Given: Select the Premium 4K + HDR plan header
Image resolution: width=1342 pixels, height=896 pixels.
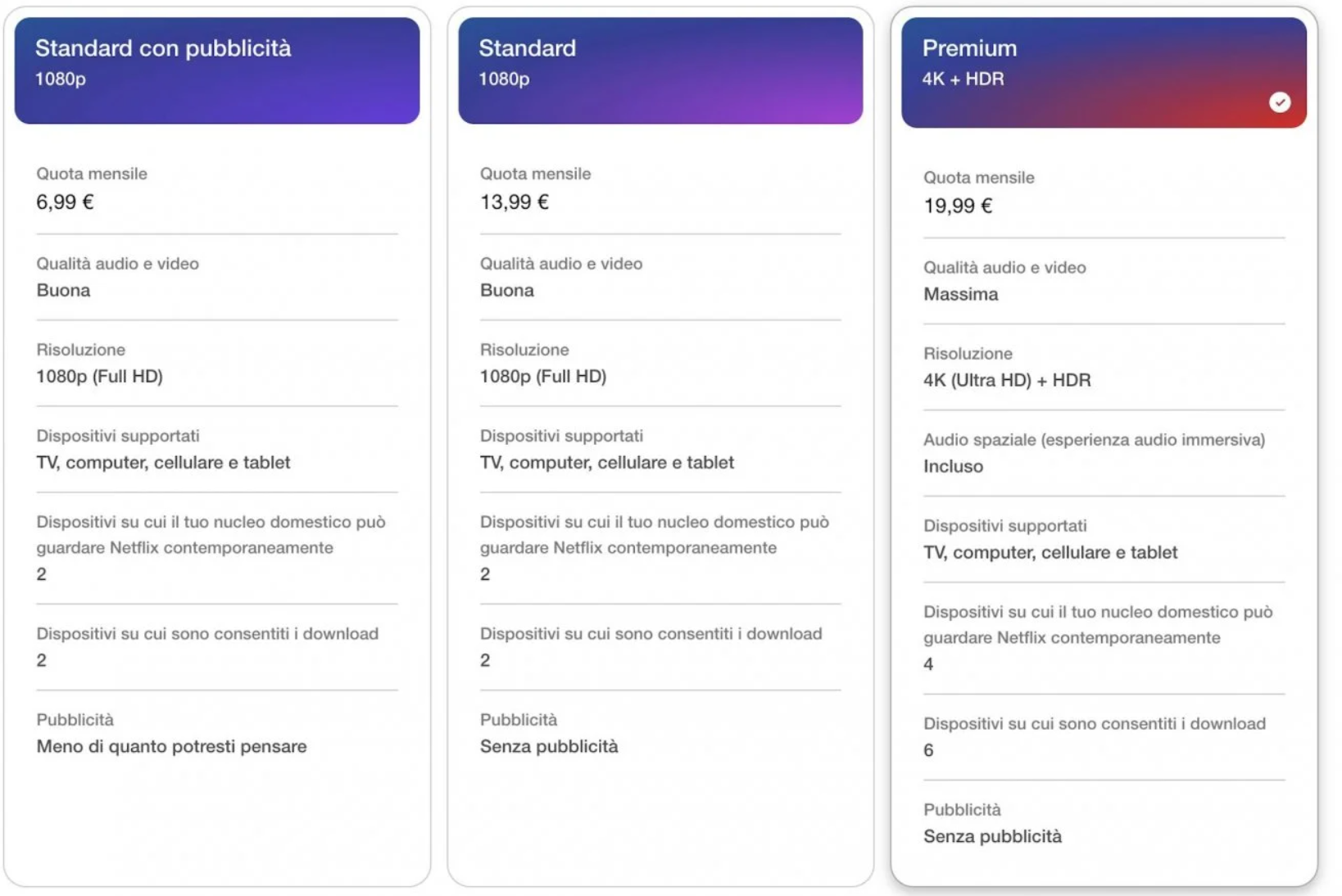Looking at the screenshot, I should click(1104, 72).
